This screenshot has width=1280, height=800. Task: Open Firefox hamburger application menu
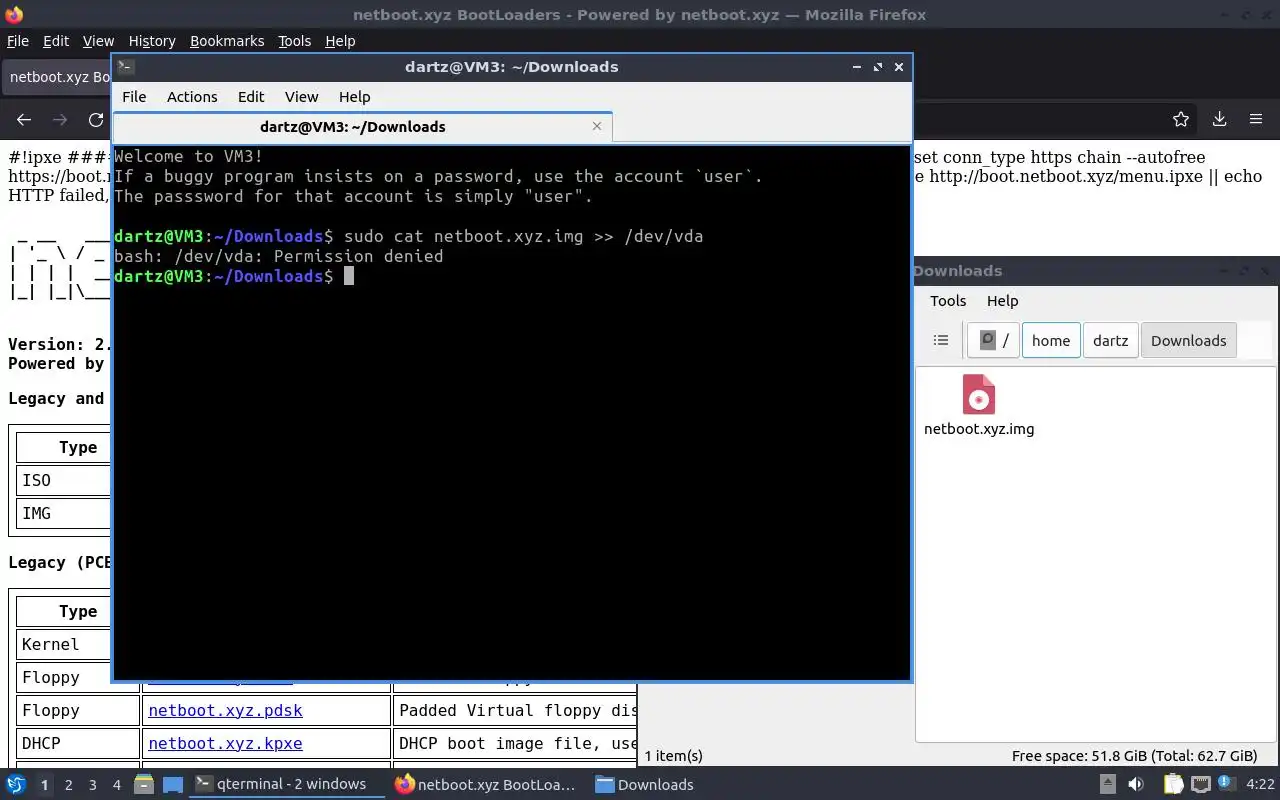(x=1256, y=119)
